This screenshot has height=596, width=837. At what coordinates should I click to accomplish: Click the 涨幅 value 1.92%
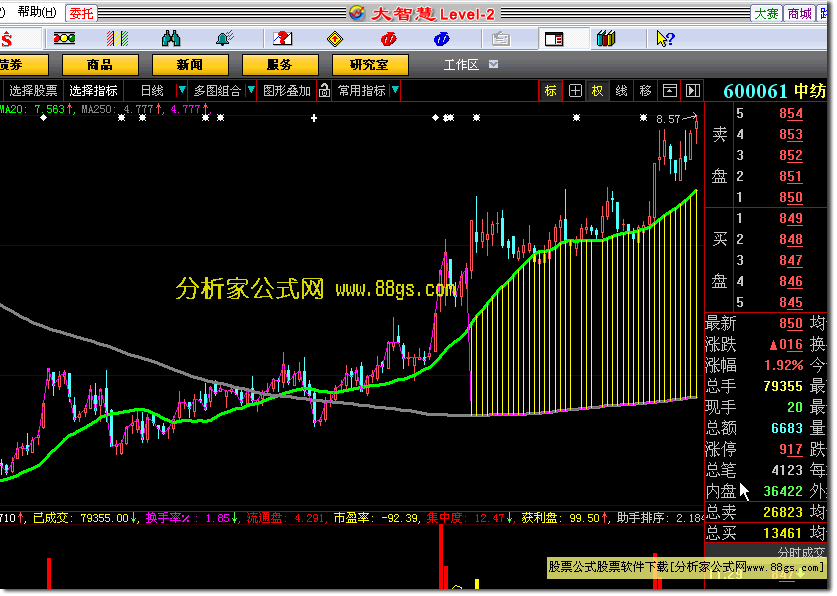[x=784, y=365]
